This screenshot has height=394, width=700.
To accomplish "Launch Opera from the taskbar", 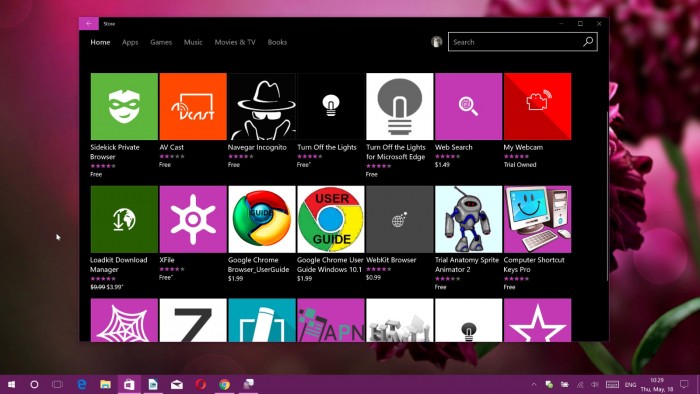I will pos(200,384).
